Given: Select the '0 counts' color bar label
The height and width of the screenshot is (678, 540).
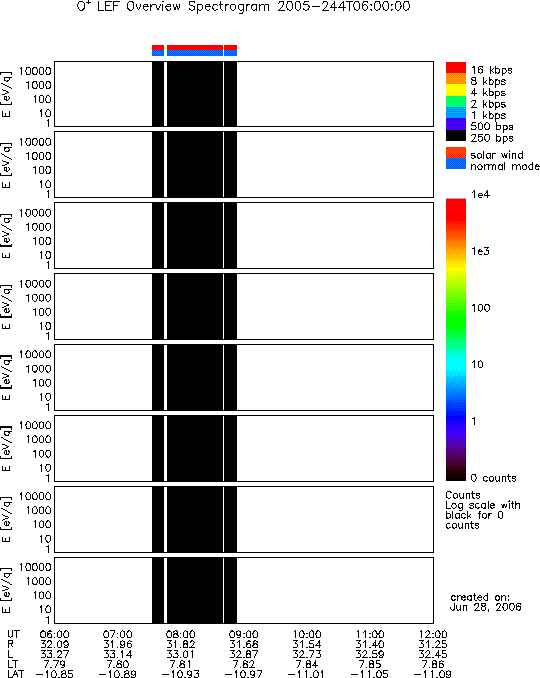Looking at the screenshot, I should click(x=493, y=478).
